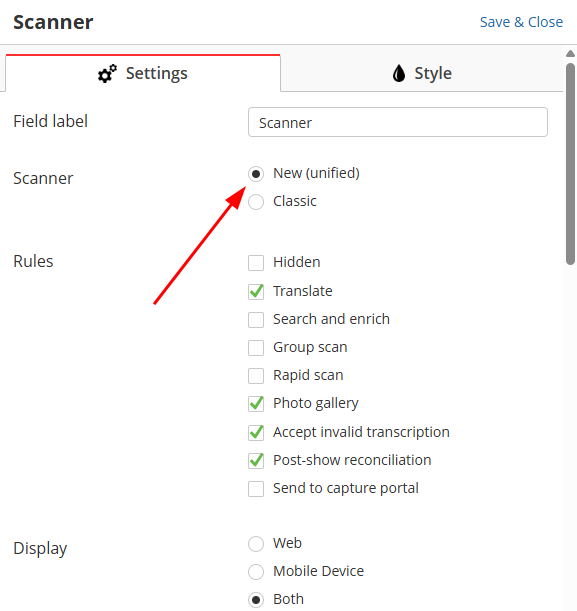Choose Web as display option
Viewport: 577px width, 611px height.
(x=256, y=544)
